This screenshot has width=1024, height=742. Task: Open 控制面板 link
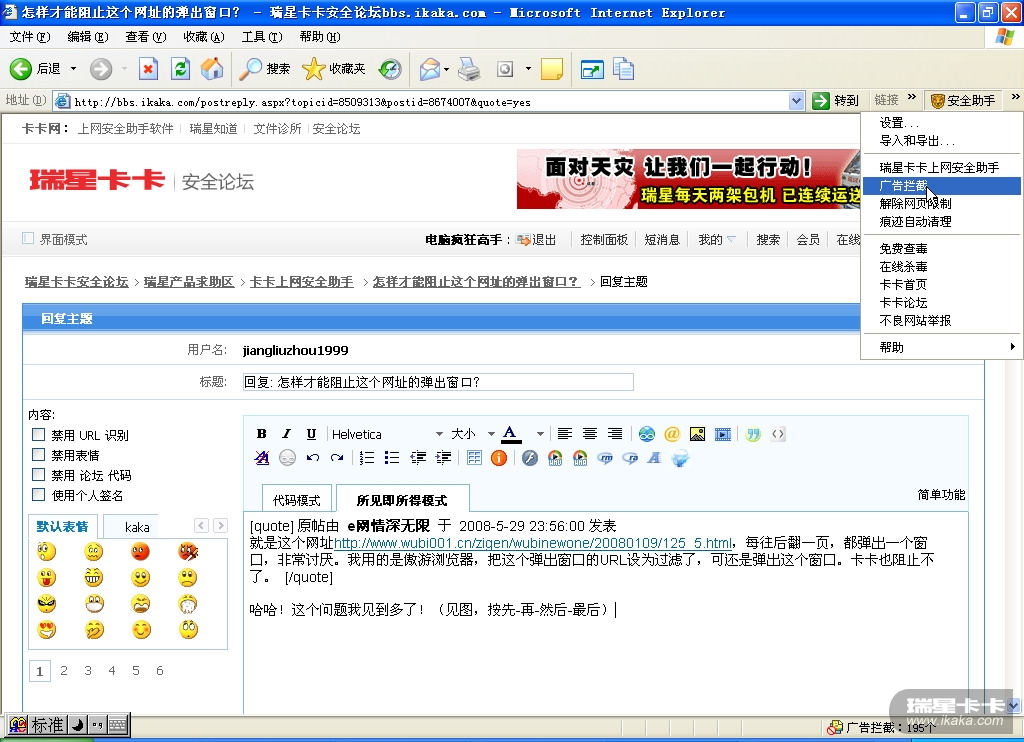[604, 240]
